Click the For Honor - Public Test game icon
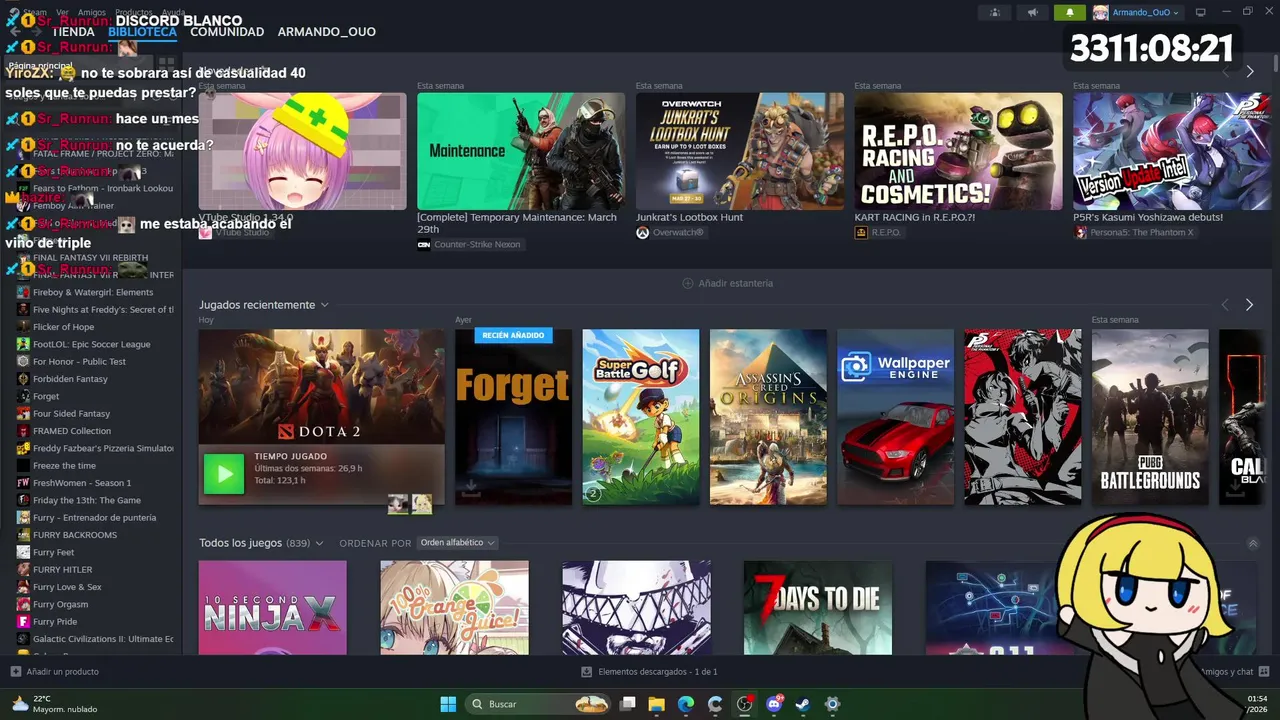 pyautogui.click(x=23, y=361)
